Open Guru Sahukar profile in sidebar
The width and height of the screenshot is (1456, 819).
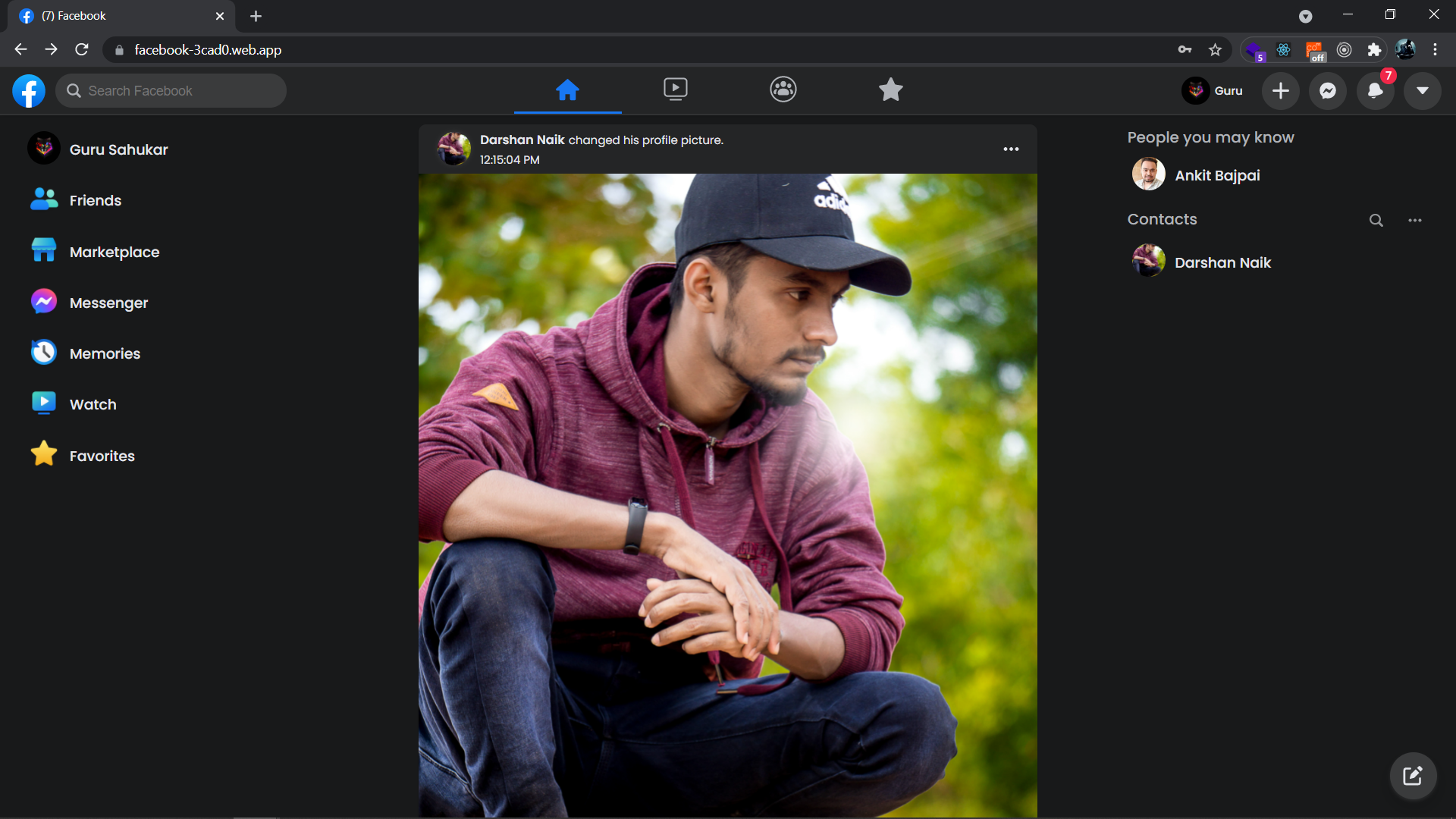[x=98, y=149]
